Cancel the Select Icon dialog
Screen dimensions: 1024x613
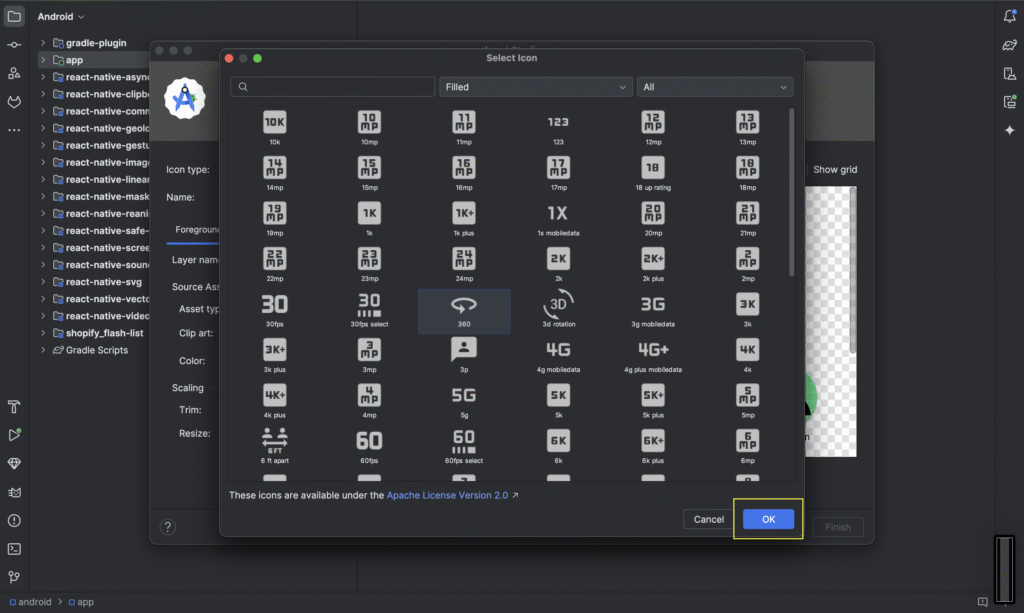708,519
